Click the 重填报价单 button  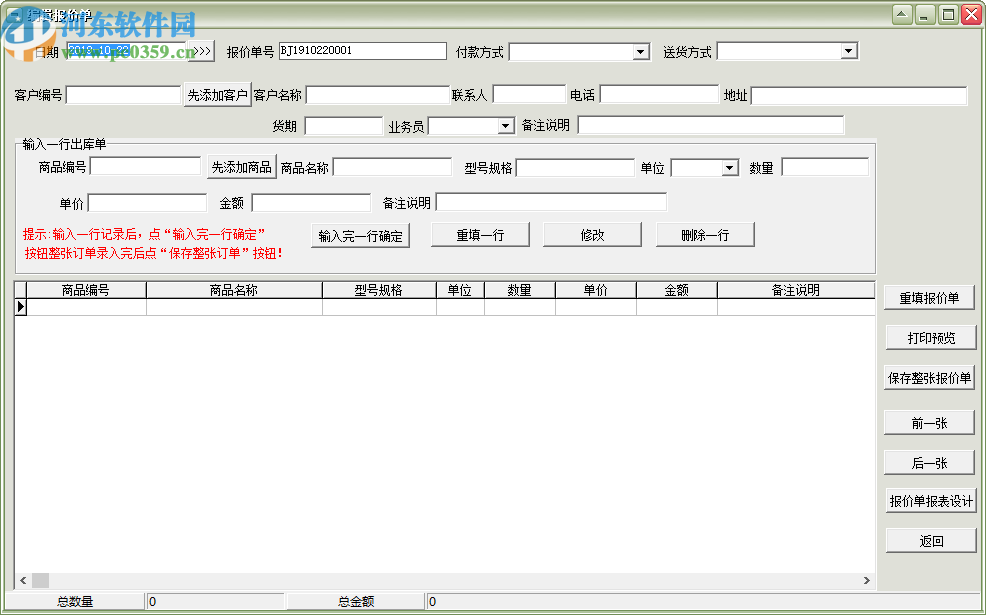[x=929, y=298]
